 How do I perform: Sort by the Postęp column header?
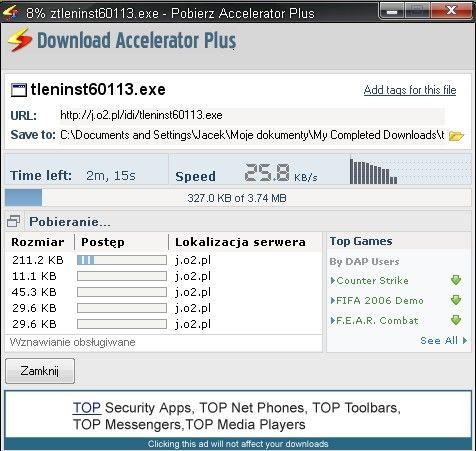point(103,242)
